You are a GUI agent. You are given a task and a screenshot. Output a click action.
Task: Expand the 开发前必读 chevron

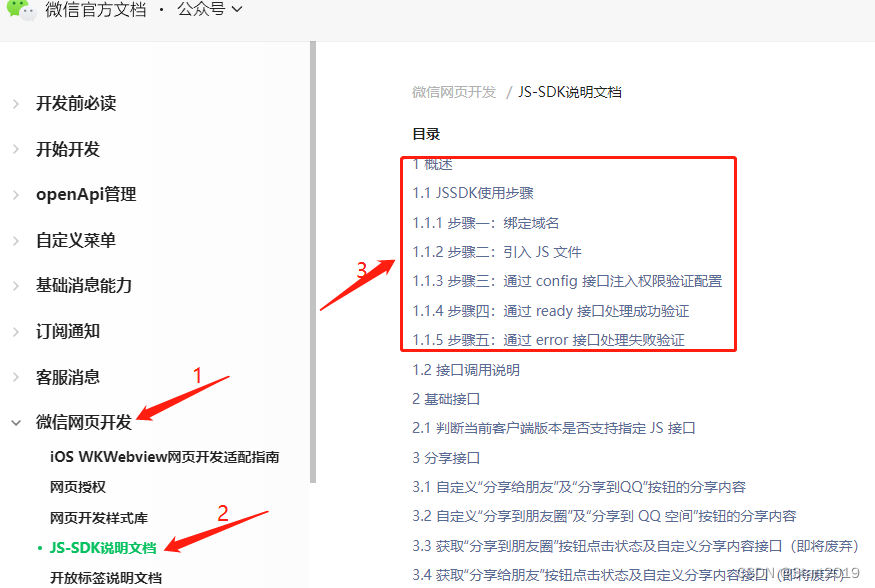click(x=16, y=104)
